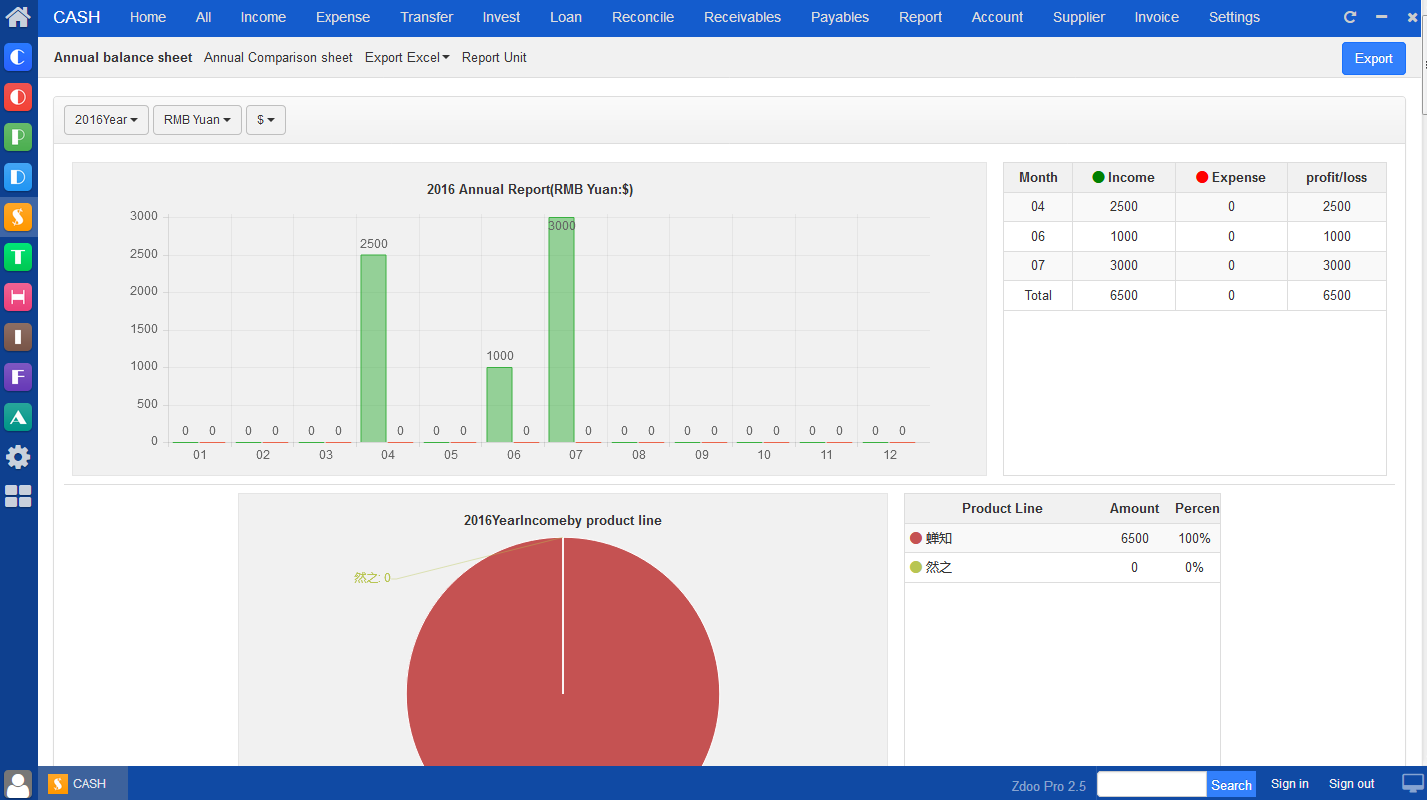1427x800 pixels.
Task: Switch to the CASH taskbar entry
Action: [83, 784]
